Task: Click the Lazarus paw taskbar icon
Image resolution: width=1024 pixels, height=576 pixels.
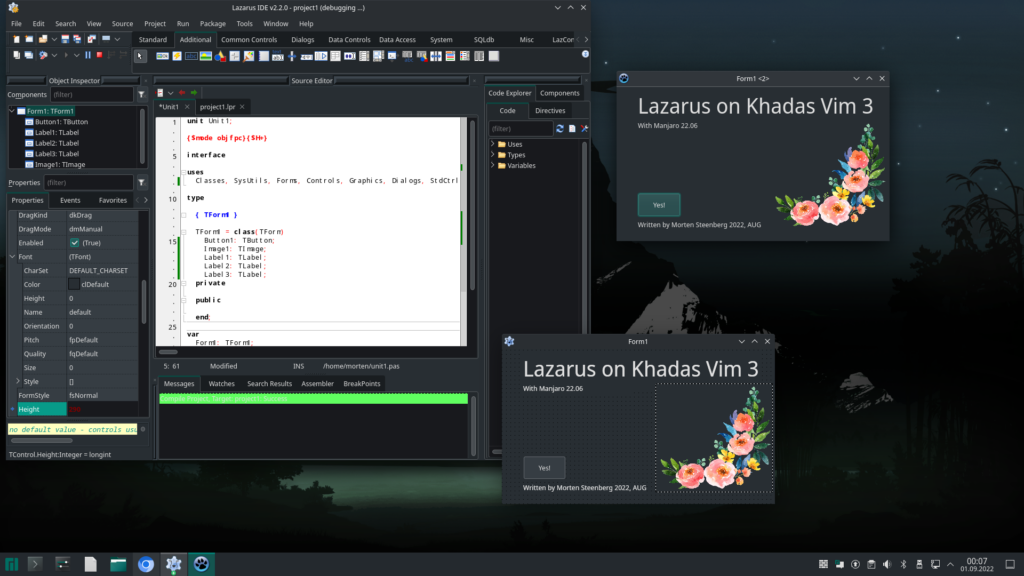Action: click(201, 564)
